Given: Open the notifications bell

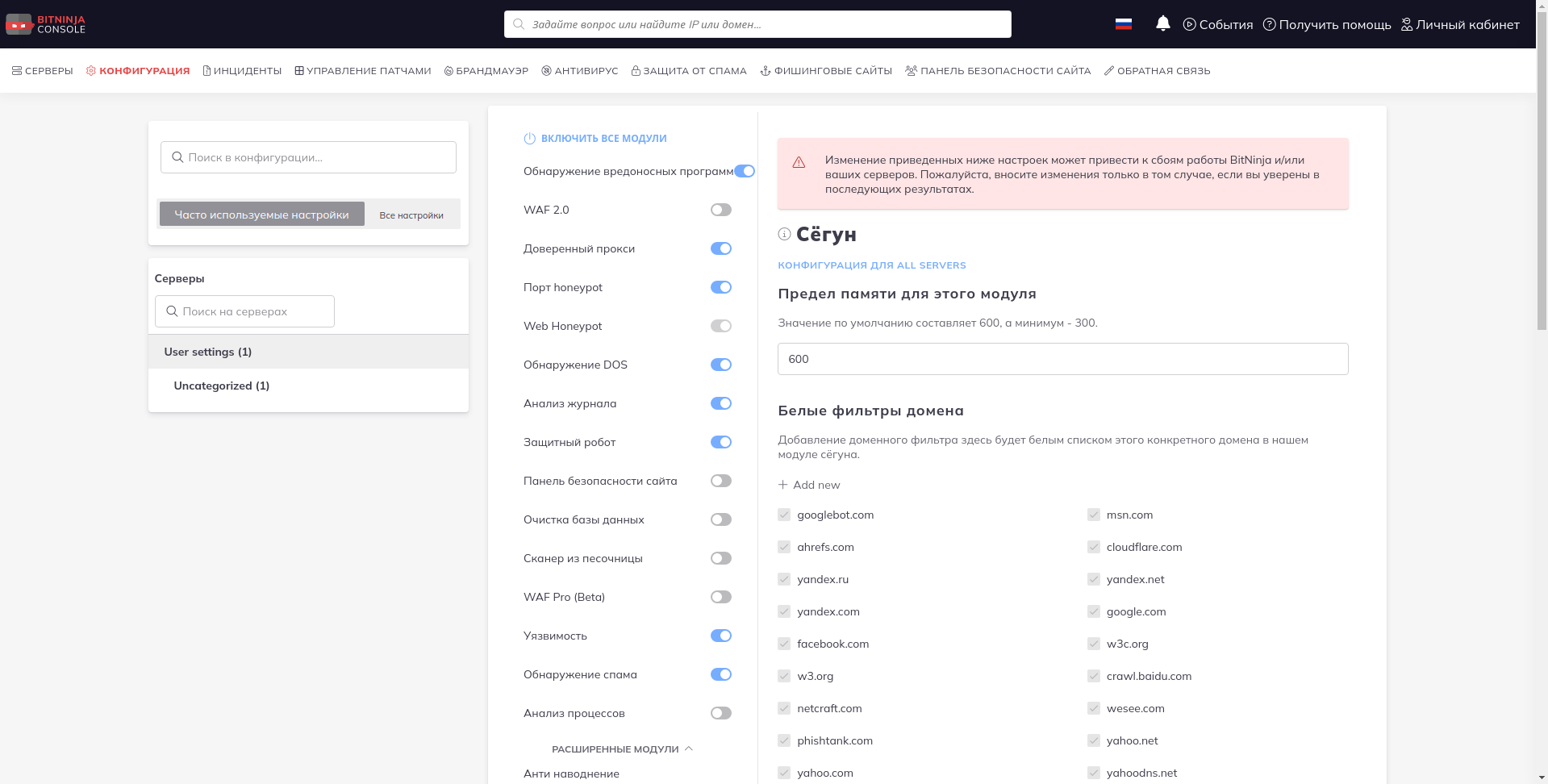Looking at the screenshot, I should (1162, 24).
